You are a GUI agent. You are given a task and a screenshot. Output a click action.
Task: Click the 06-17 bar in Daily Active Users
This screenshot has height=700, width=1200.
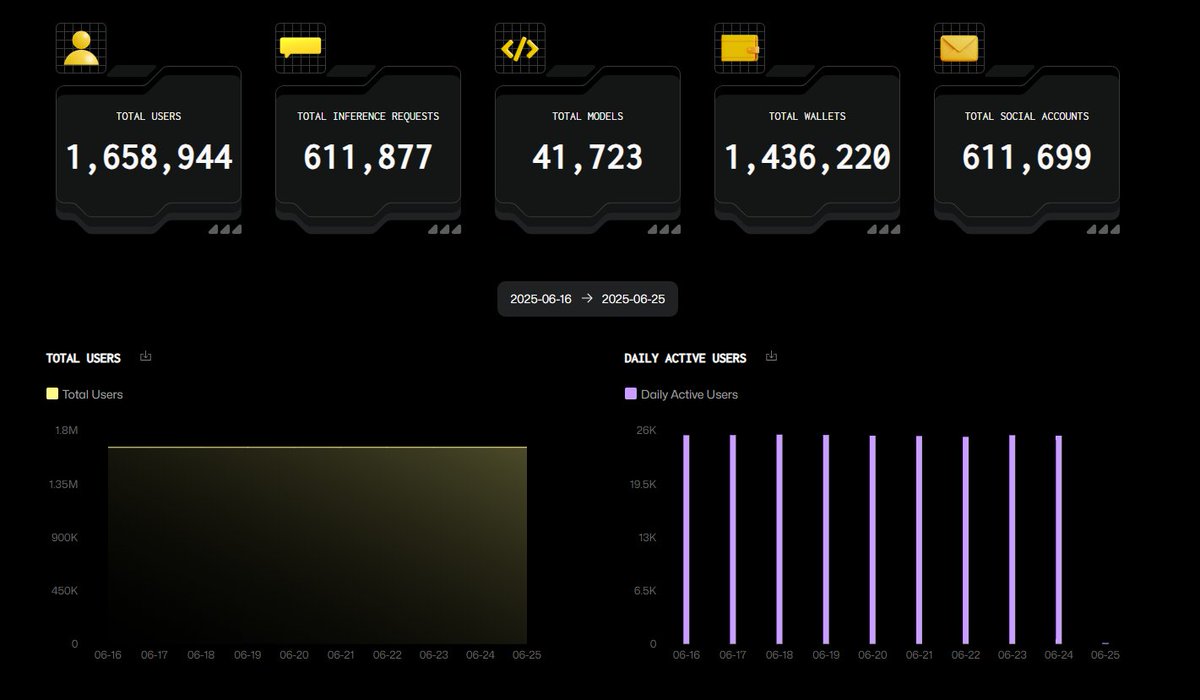[x=733, y=539]
